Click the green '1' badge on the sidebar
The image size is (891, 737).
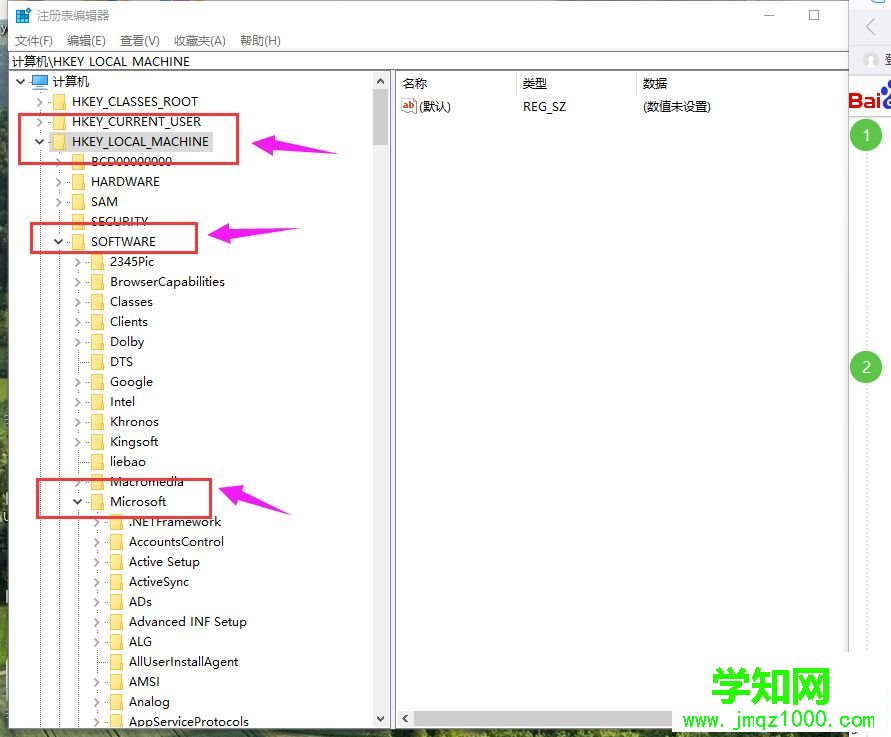866,135
